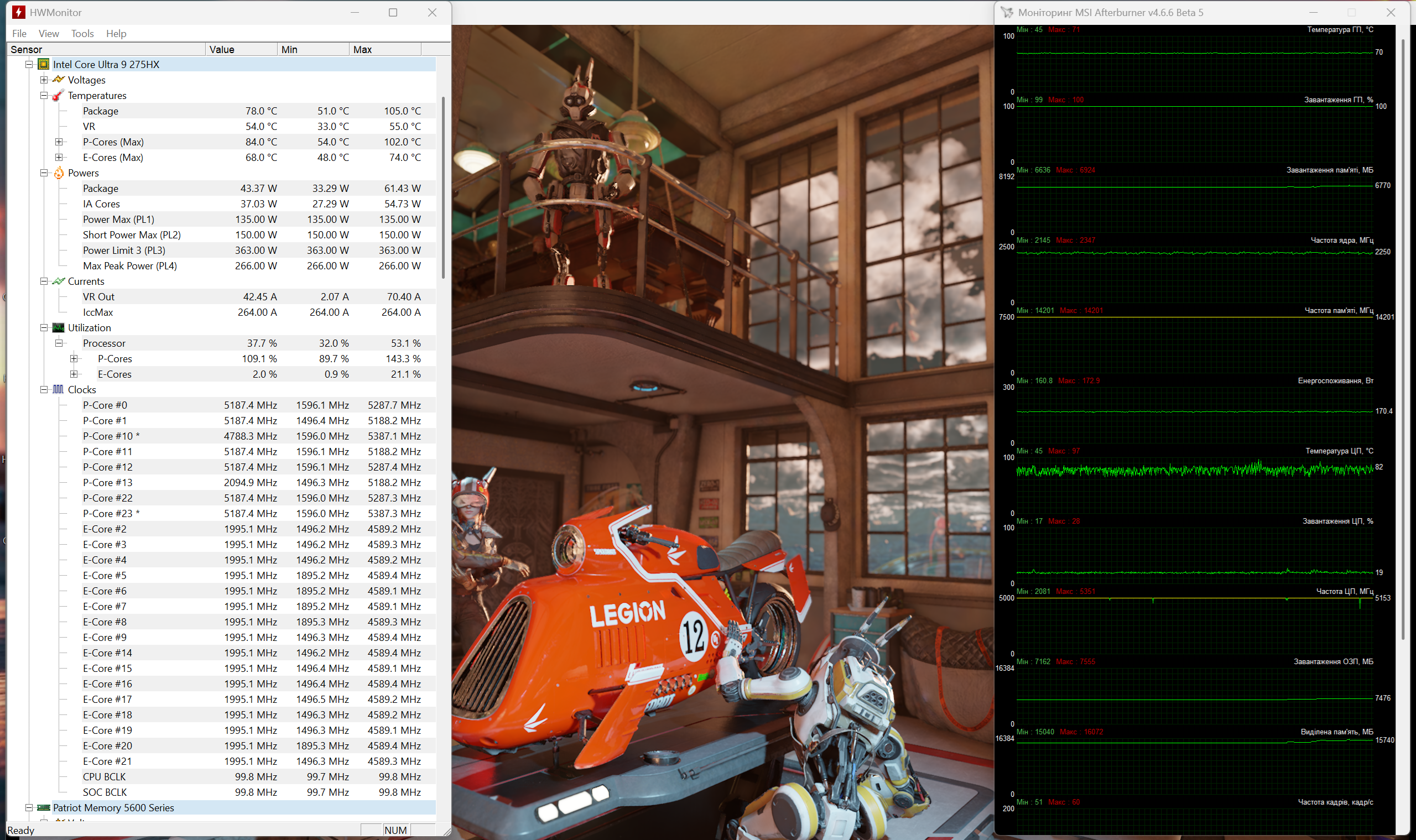The image size is (1416, 840).
Task: Click the Temperatures thermometer icon
Action: (58, 96)
